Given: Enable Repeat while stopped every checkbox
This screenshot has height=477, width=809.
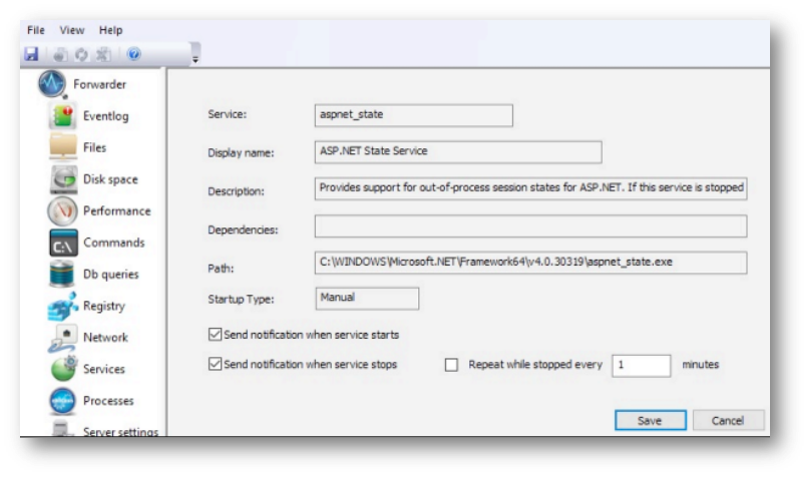Looking at the screenshot, I should pyautogui.click(x=451, y=365).
